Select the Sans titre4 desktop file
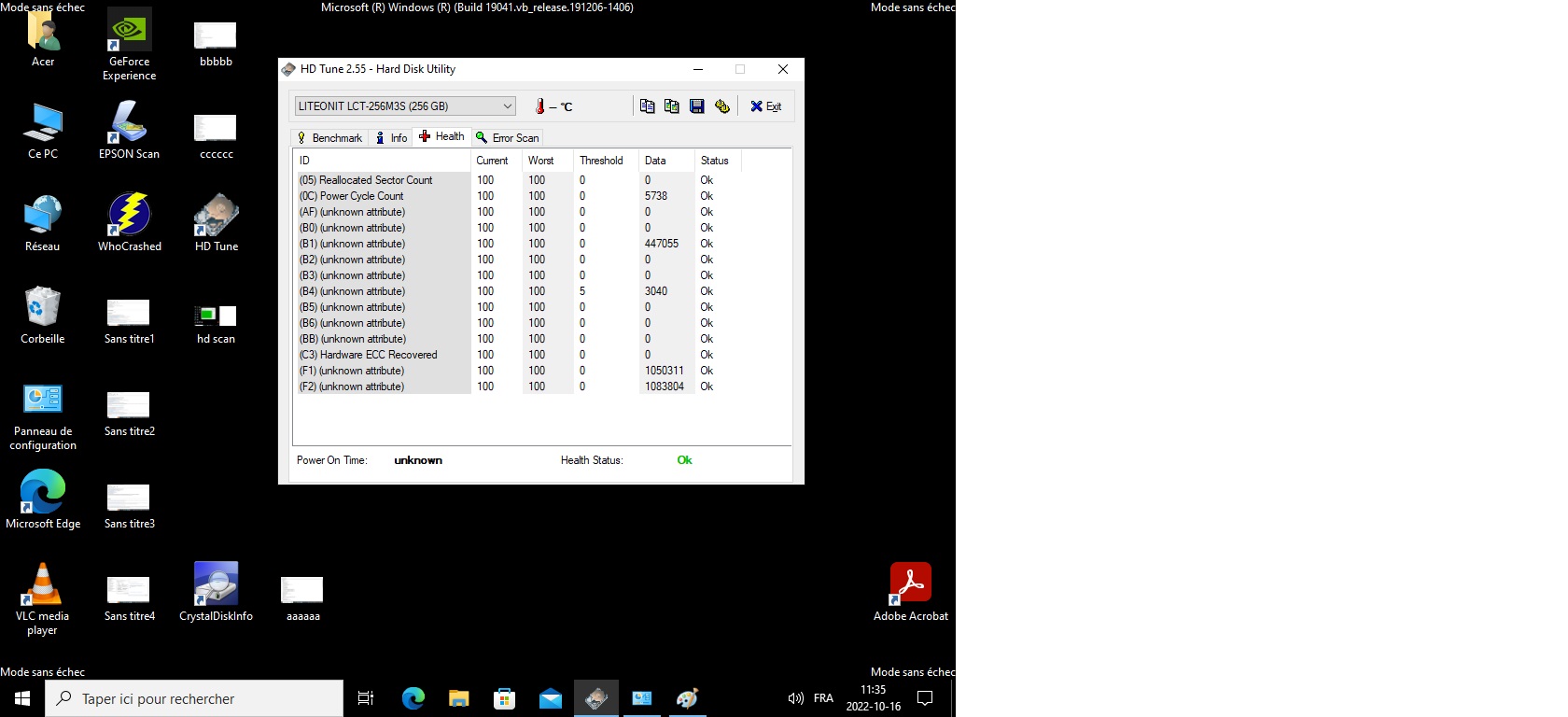Viewport: 1568px width, 717px height. point(129,598)
